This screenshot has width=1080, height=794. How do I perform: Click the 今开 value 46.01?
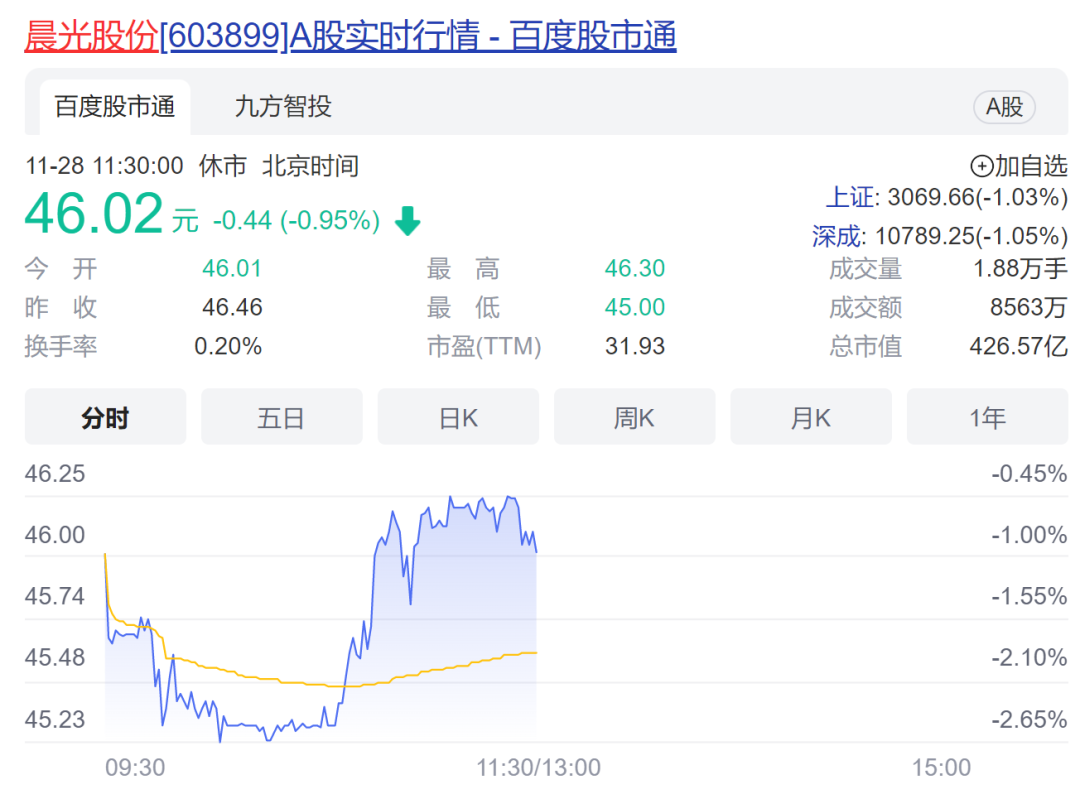click(x=232, y=269)
